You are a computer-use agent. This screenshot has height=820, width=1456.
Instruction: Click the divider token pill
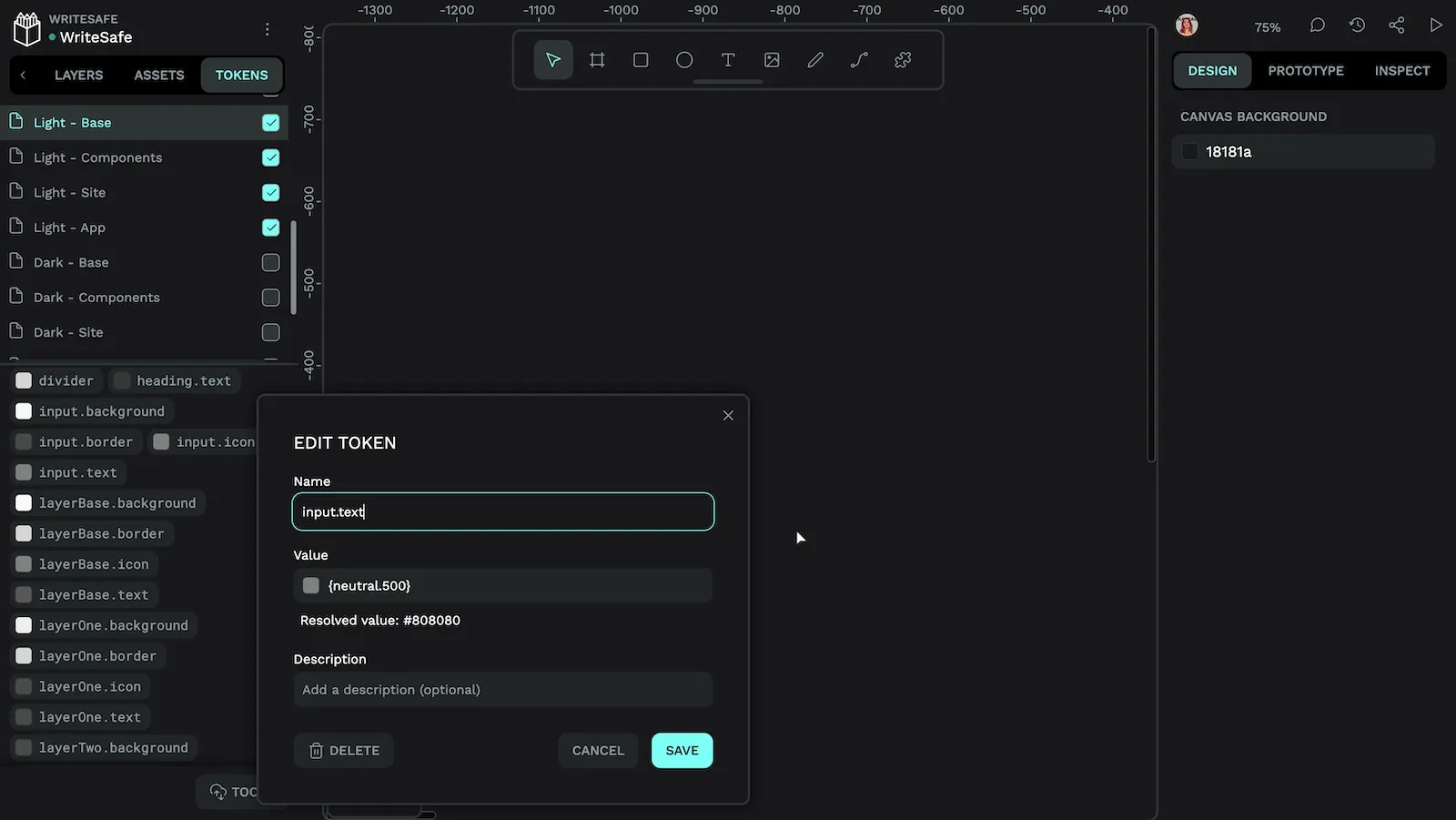pos(56,380)
